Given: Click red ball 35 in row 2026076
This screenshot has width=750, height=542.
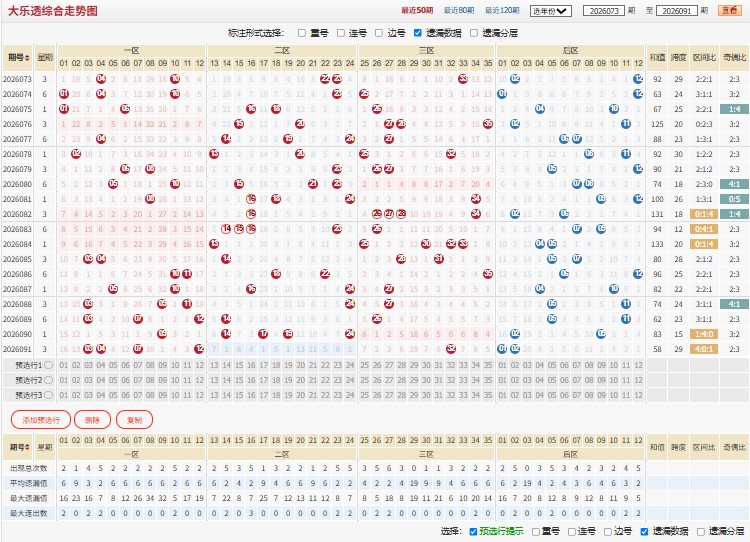Looking at the screenshot, I should click(x=488, y=124).
